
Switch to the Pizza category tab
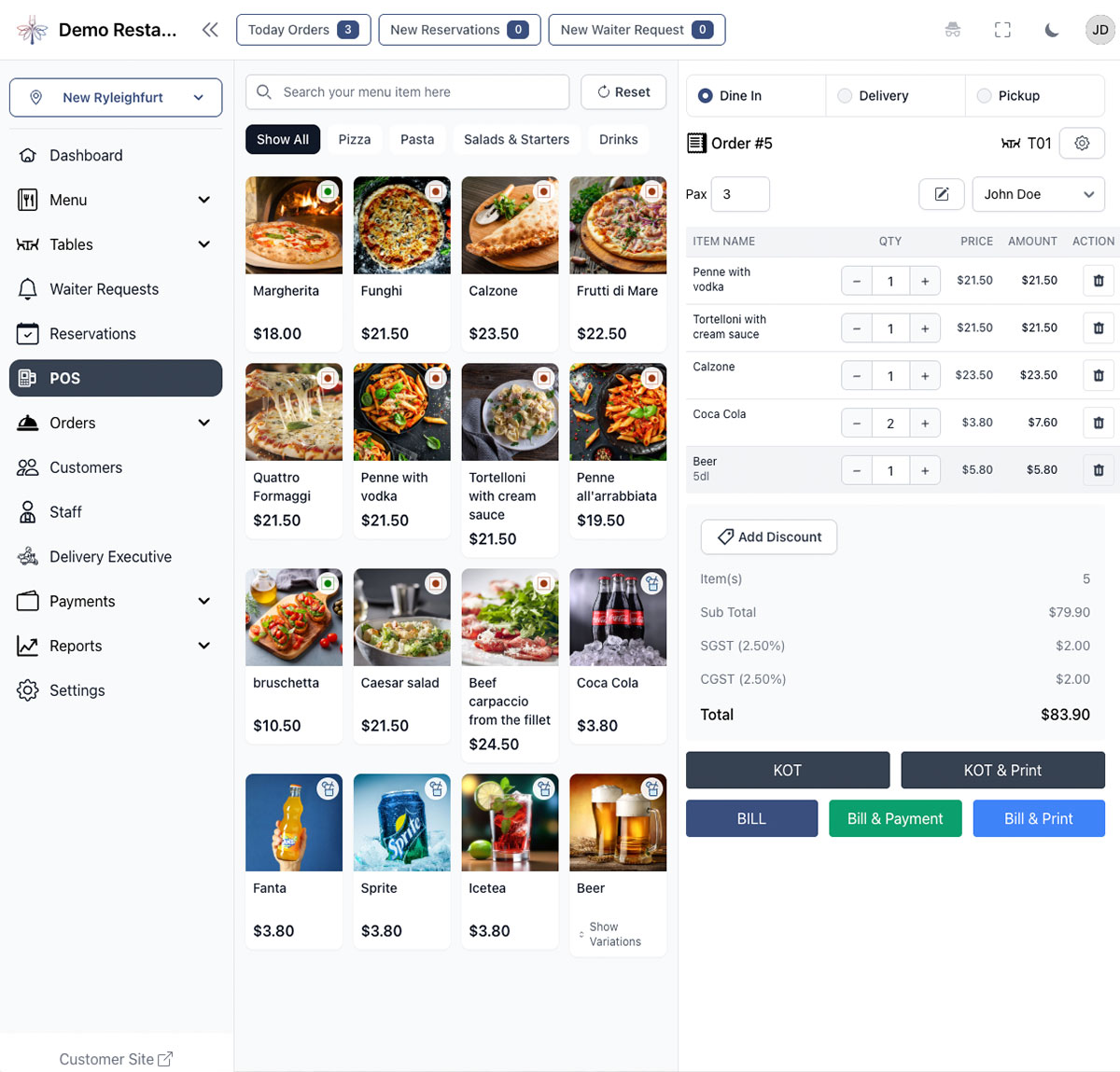355,139
